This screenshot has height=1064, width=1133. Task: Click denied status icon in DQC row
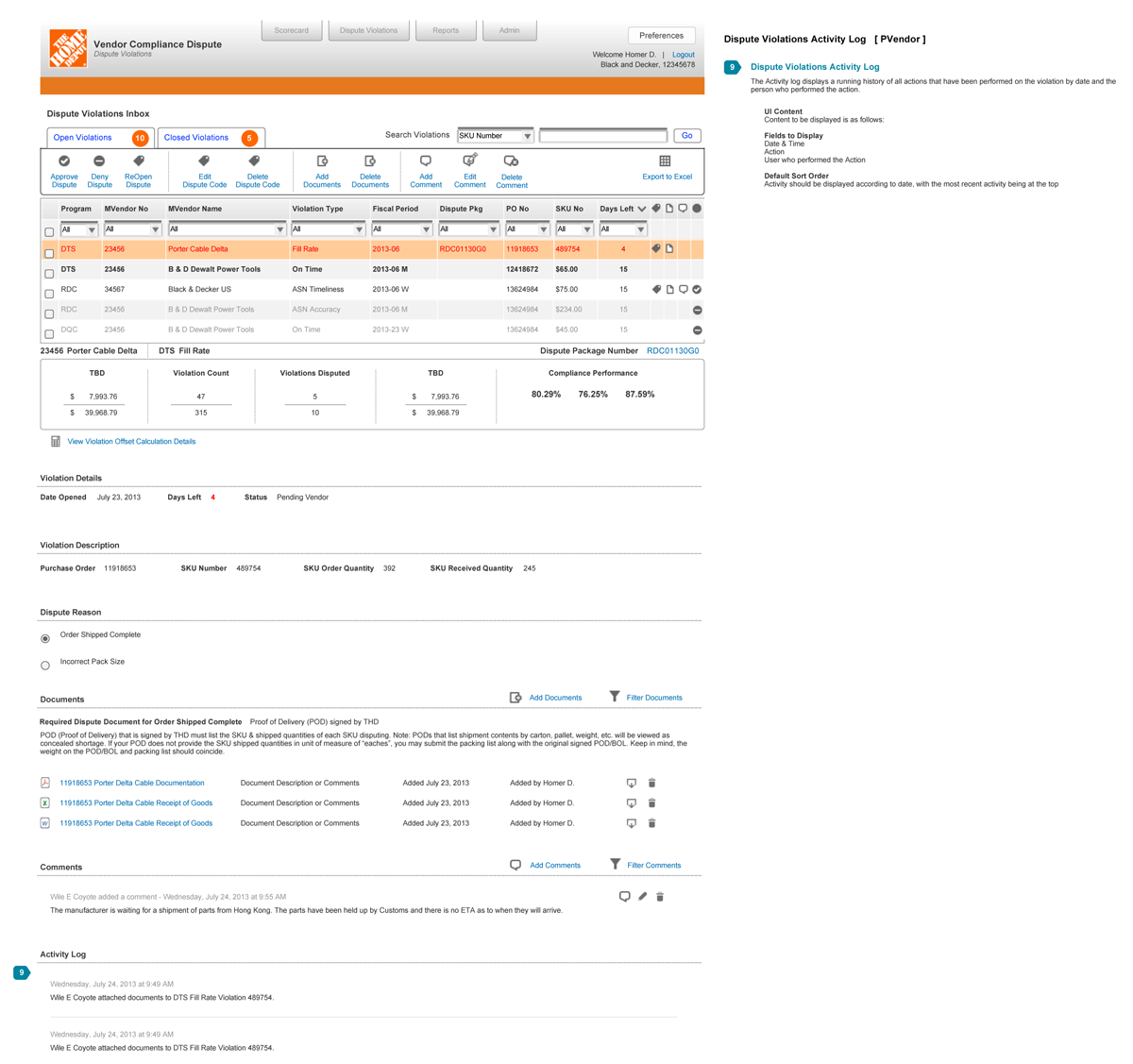coord(698,330)
